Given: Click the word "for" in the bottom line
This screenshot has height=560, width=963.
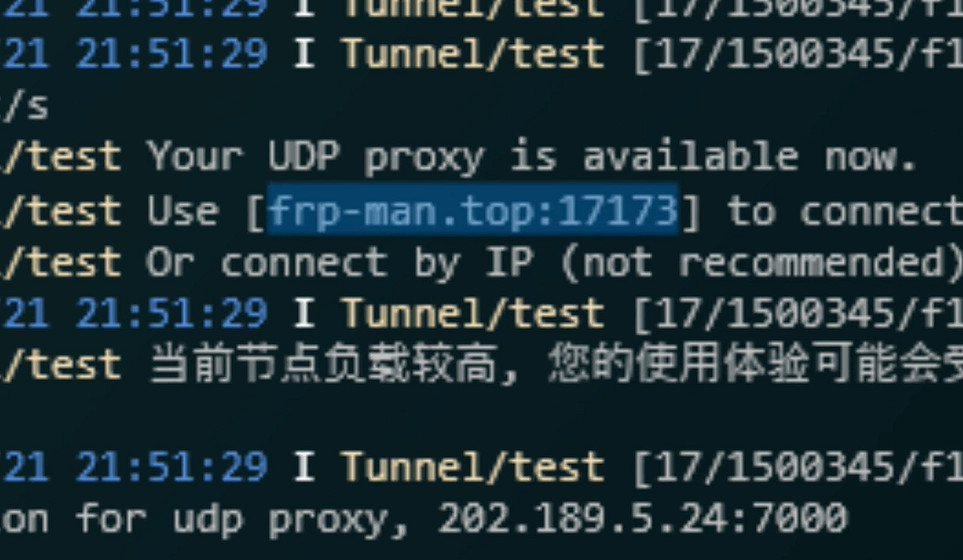Looking at the screenshot, I should click(x=111, y=518).
